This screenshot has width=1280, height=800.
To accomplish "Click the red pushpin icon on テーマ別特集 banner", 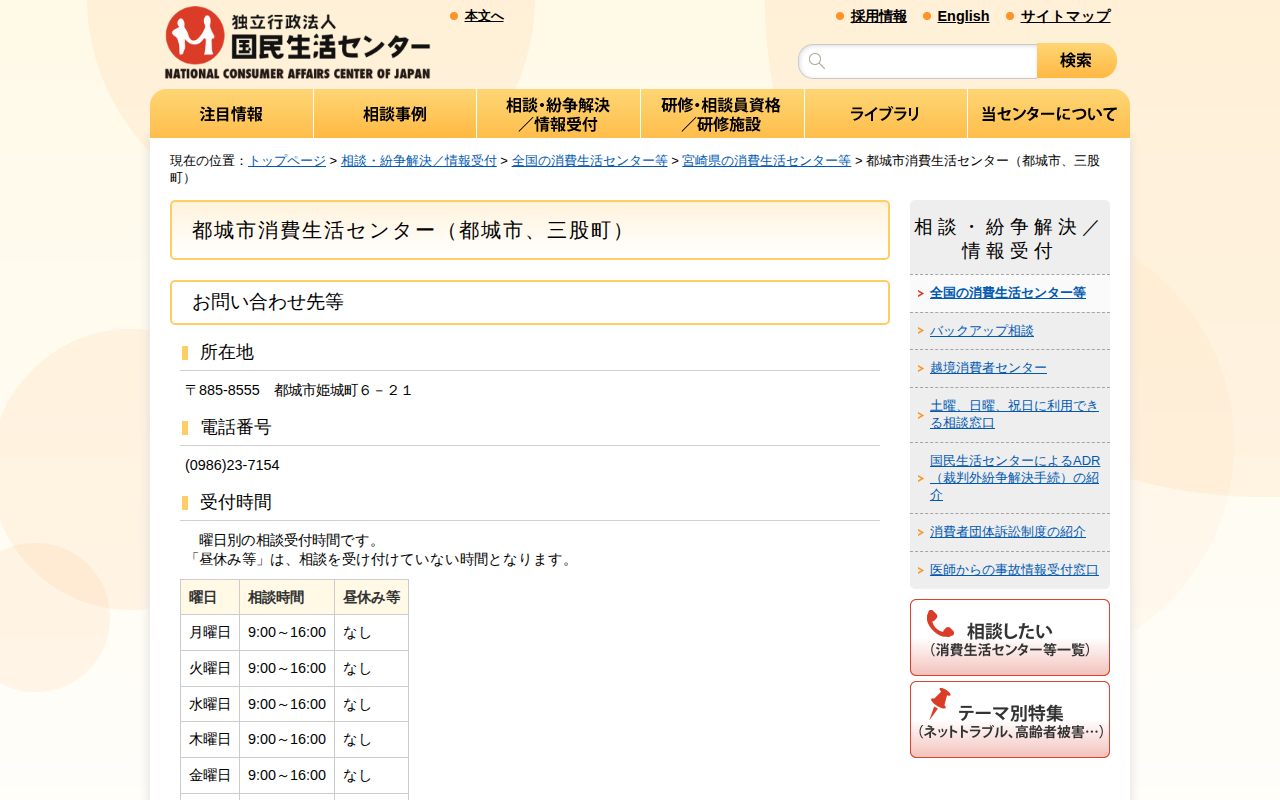I will [939, 703].
